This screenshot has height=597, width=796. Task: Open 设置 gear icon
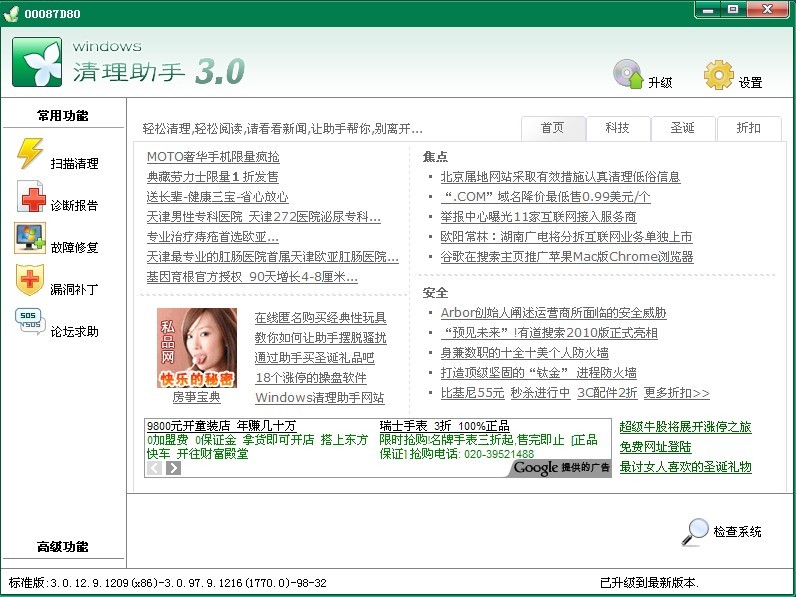719,75
